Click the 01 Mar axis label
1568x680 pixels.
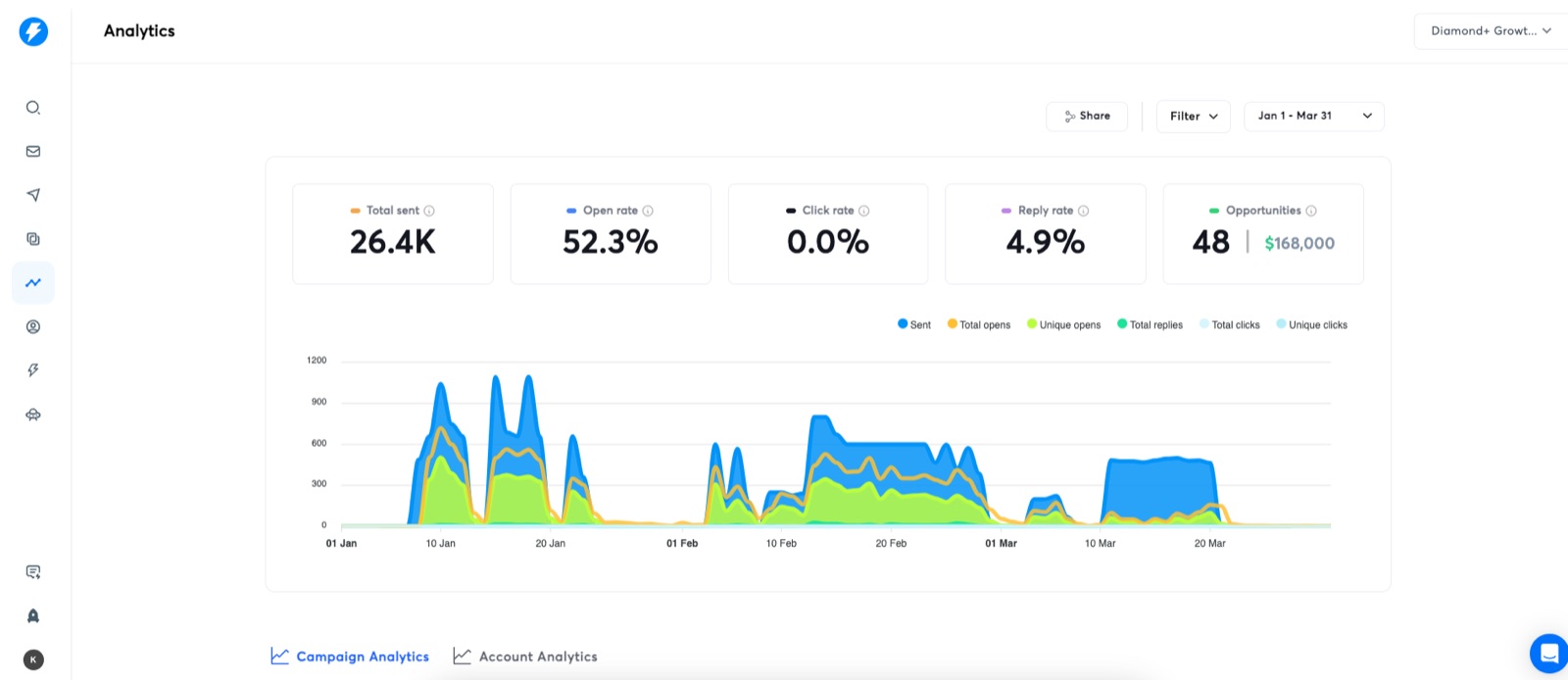[x=1001, y=543]
